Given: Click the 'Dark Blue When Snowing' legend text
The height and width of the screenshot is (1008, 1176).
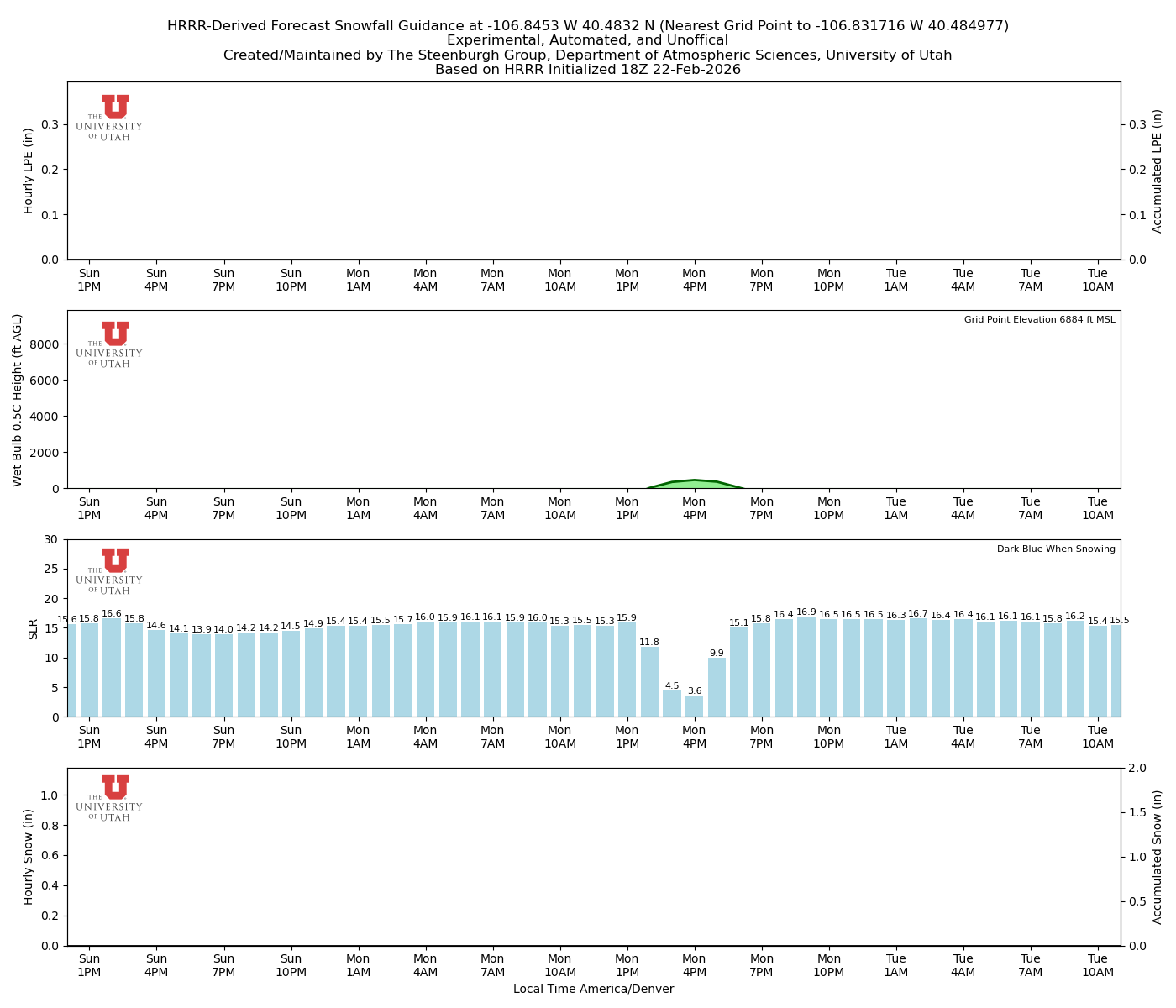Looking at the screenshot, I should point(1056,549).
